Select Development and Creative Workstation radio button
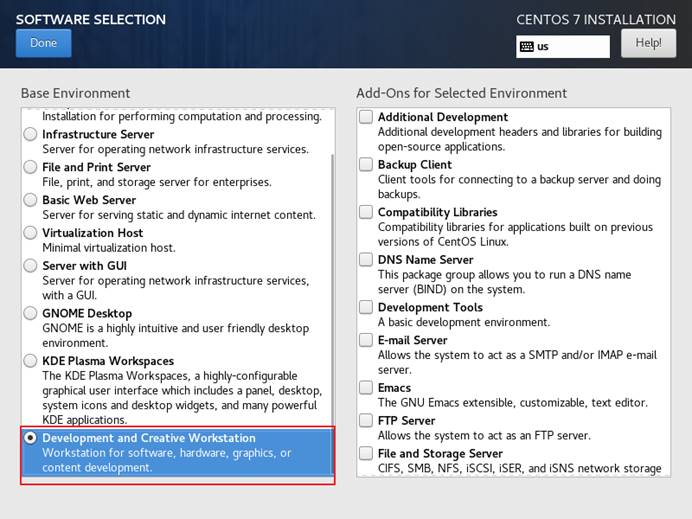The height and width of the screenshot is (519, 692). click(30, 438)
